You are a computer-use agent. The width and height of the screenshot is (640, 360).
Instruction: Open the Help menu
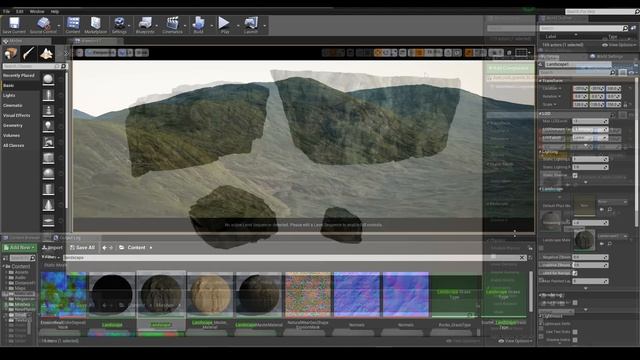[55, 12]
